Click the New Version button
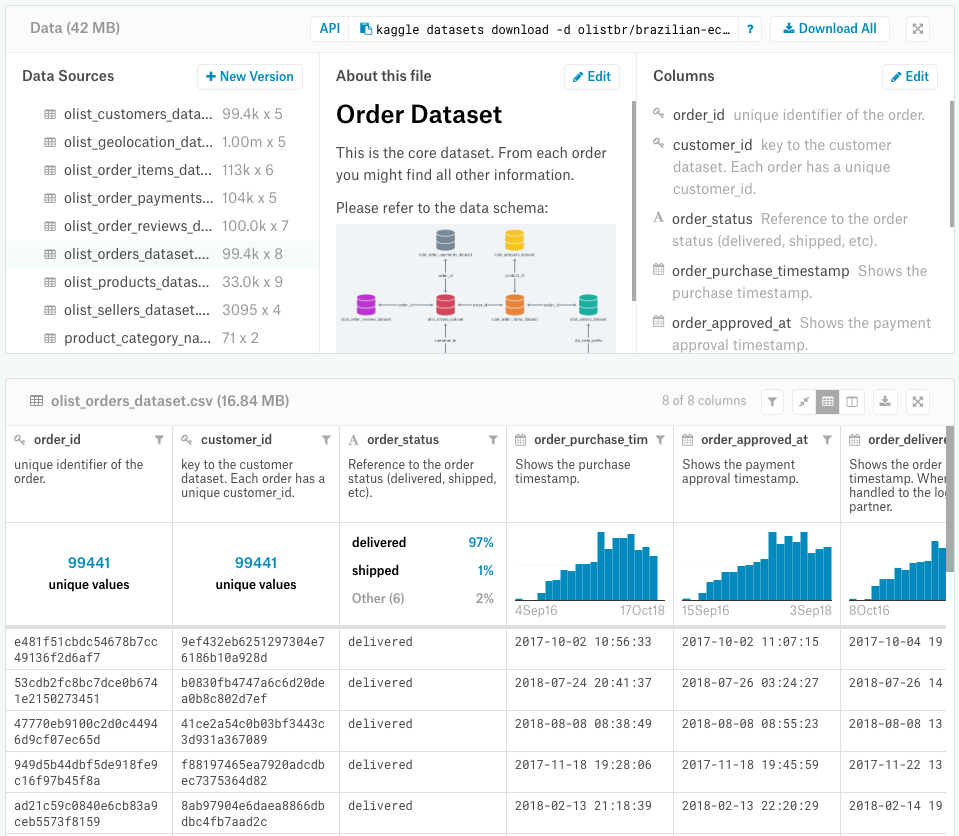This screenshot has height=836, width=959. 250,76
